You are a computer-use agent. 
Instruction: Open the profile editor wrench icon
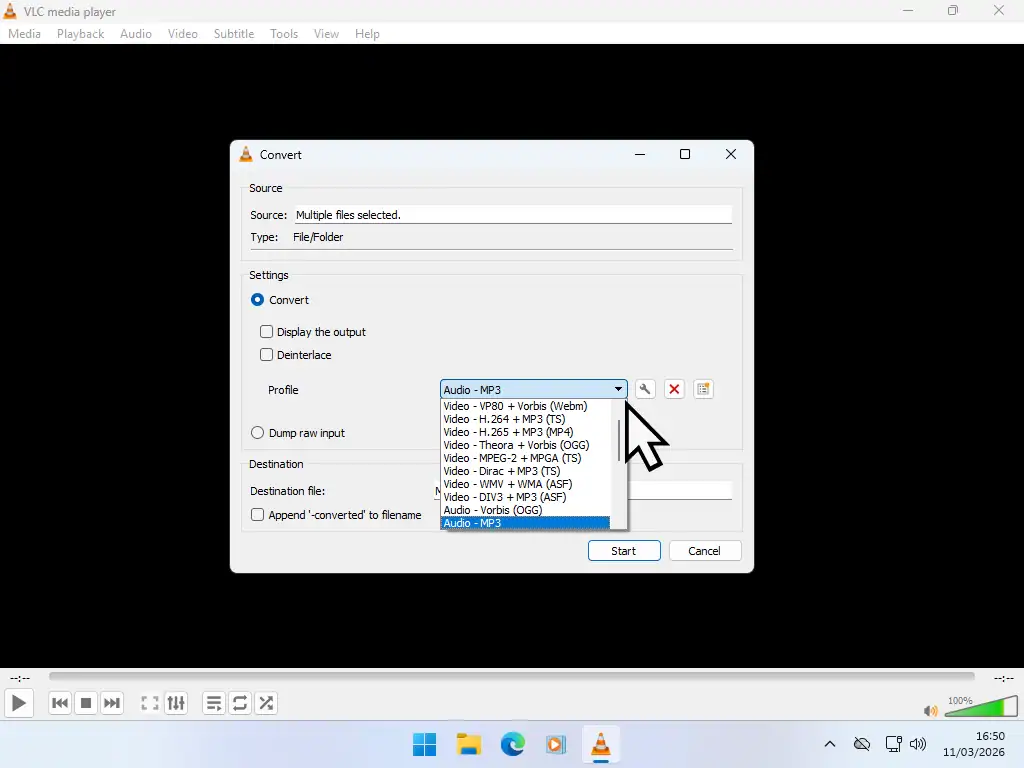pos(644,389)
